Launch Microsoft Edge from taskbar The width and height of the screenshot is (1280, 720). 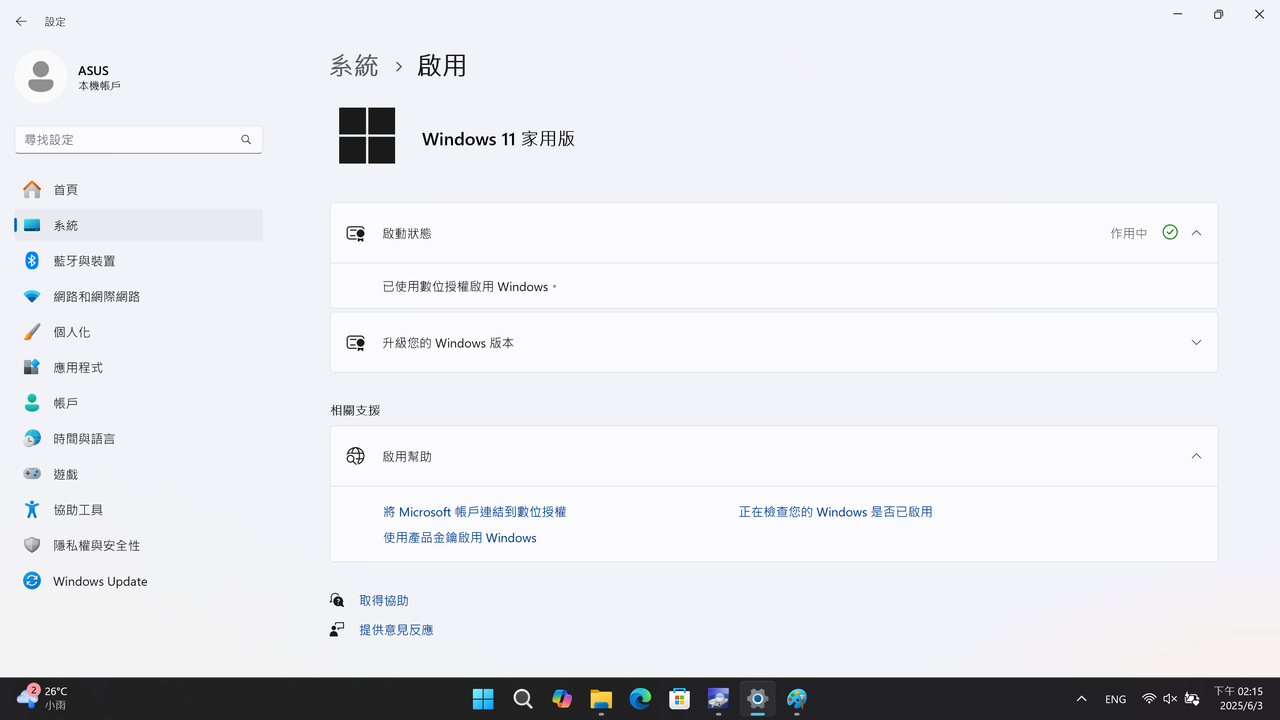(x=640, y=699)
